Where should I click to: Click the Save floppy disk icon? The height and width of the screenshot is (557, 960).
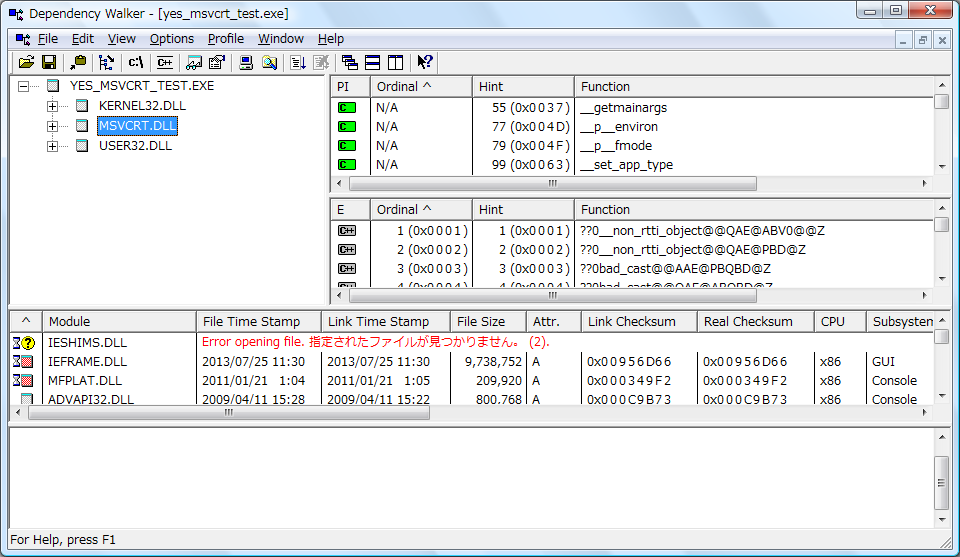pos(48,62)
